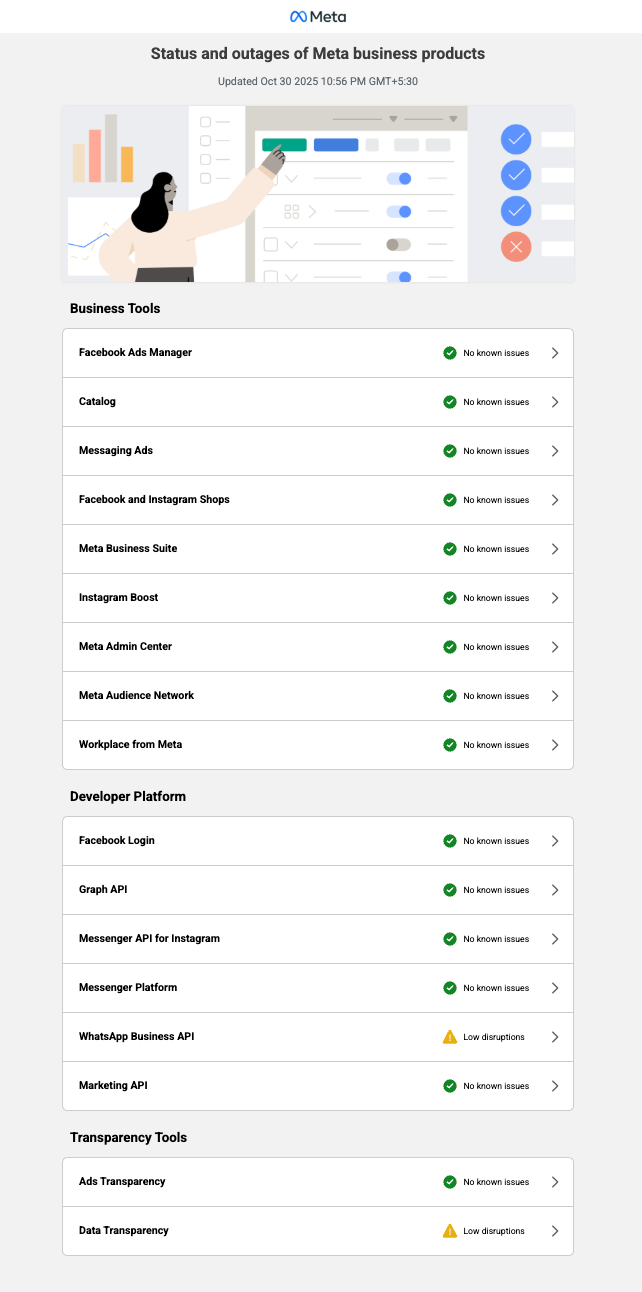This screenshot has height=1292, width=642.
Task: Click green check icon for Facebook and Instagram Shops
Action: point(450,500)
